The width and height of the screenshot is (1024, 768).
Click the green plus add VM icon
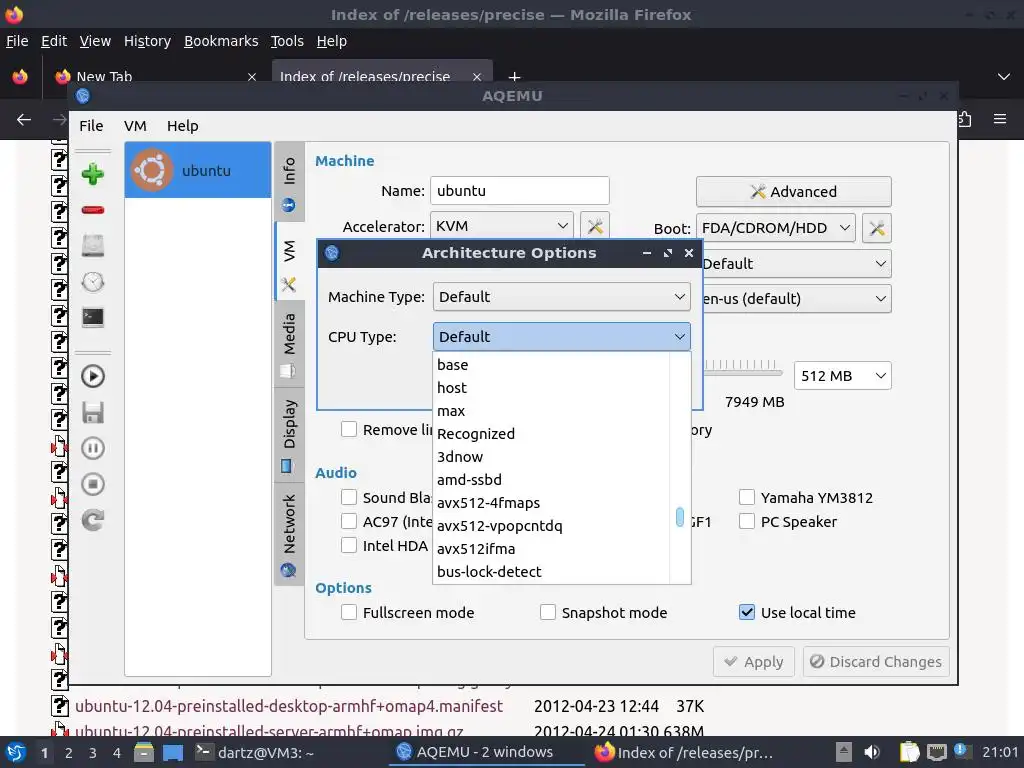(x=93, y=174)
